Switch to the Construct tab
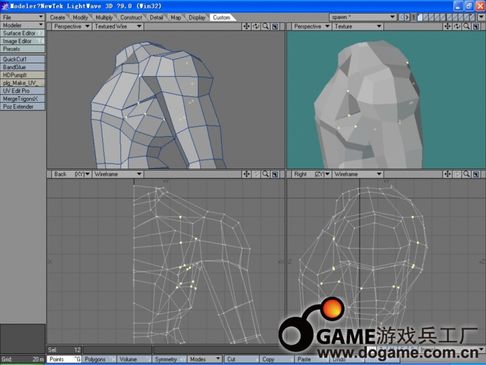Image resolution: width=486 pixels, height=365 pixels. tap(131, 17)
